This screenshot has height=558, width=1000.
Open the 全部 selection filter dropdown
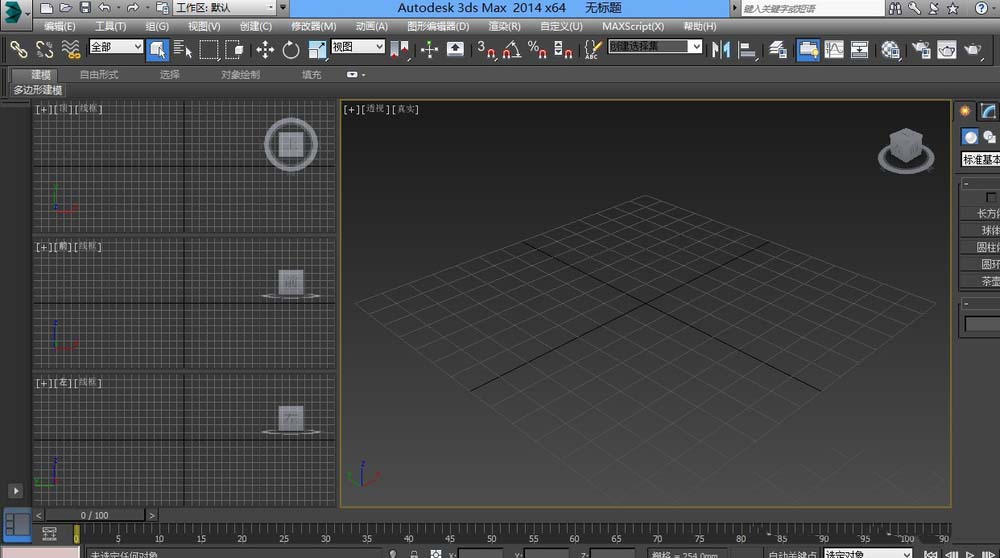116,47
